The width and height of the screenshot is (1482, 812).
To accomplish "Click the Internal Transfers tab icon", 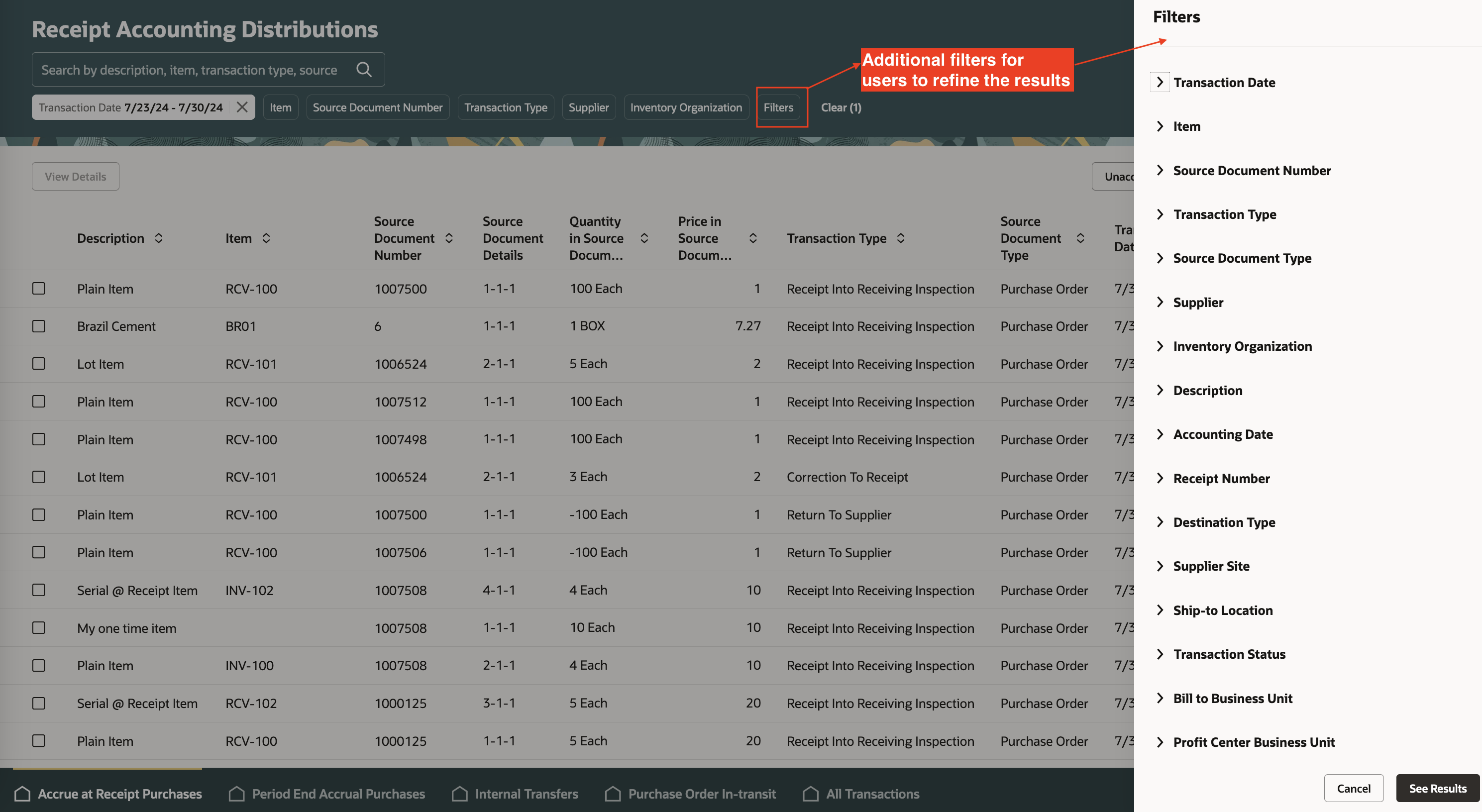I will pyautogui.click(x=460, y=794).
